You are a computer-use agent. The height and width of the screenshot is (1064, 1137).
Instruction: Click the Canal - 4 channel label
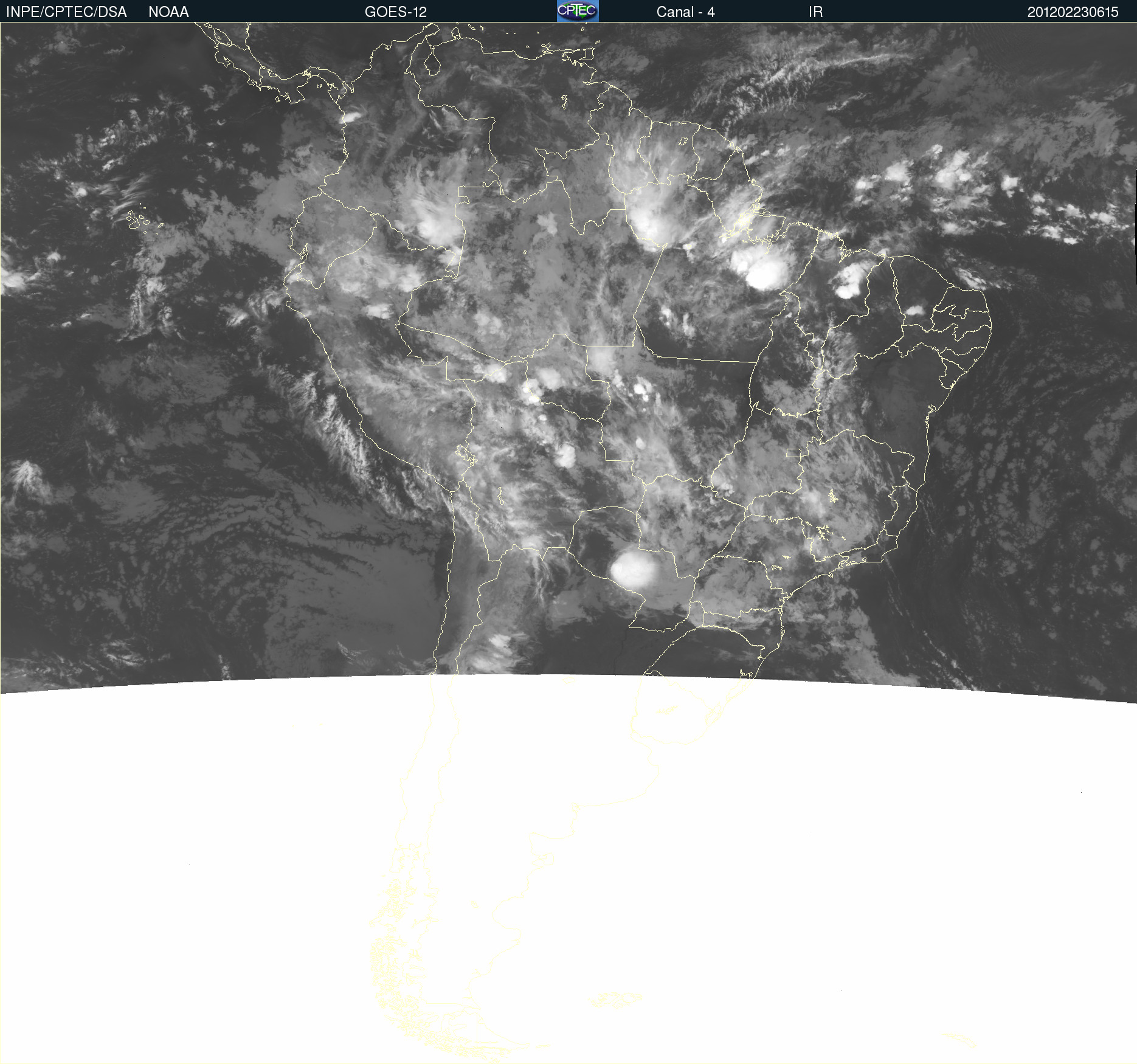(685, 12)
